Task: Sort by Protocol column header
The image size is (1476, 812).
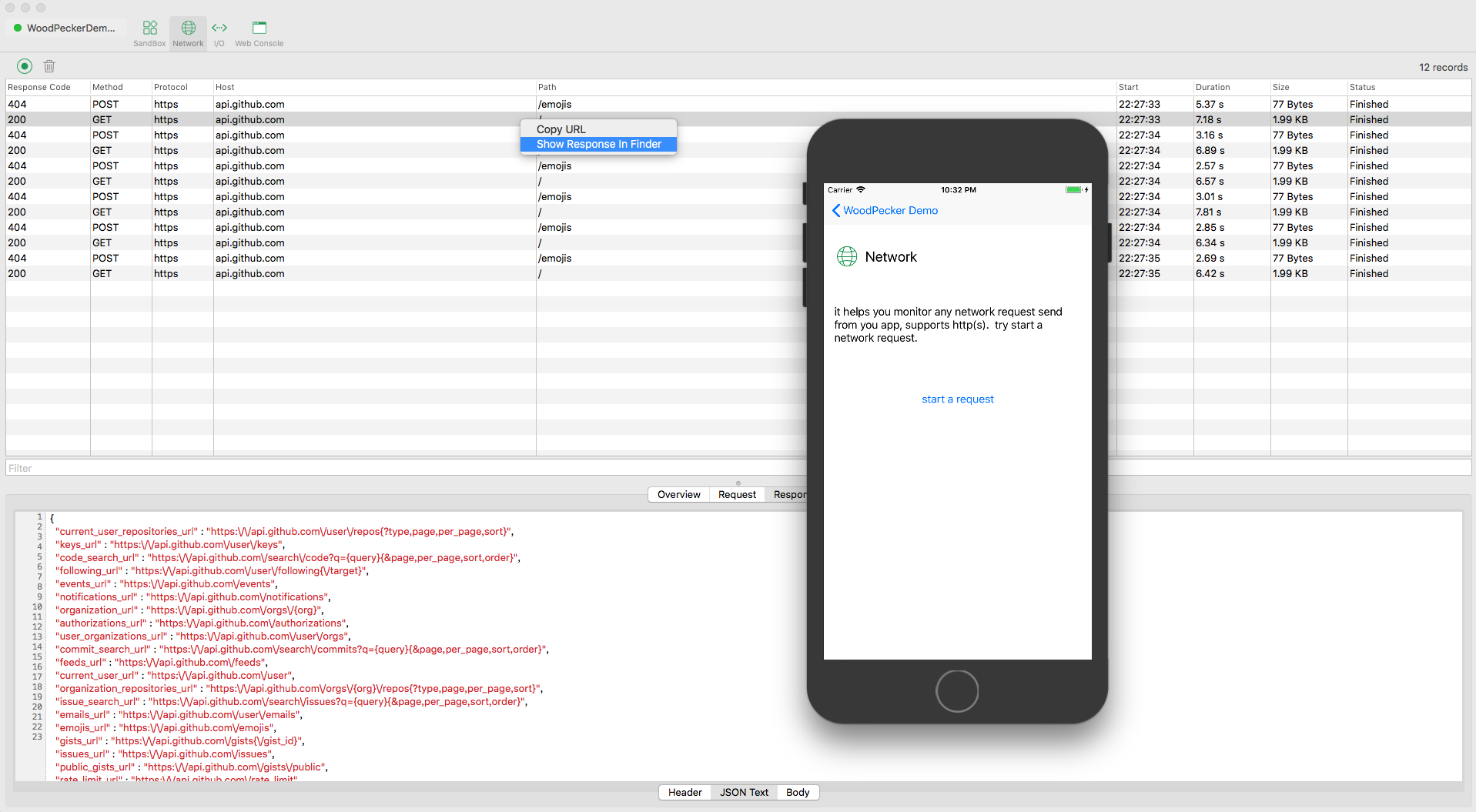Action: [182, 87]
